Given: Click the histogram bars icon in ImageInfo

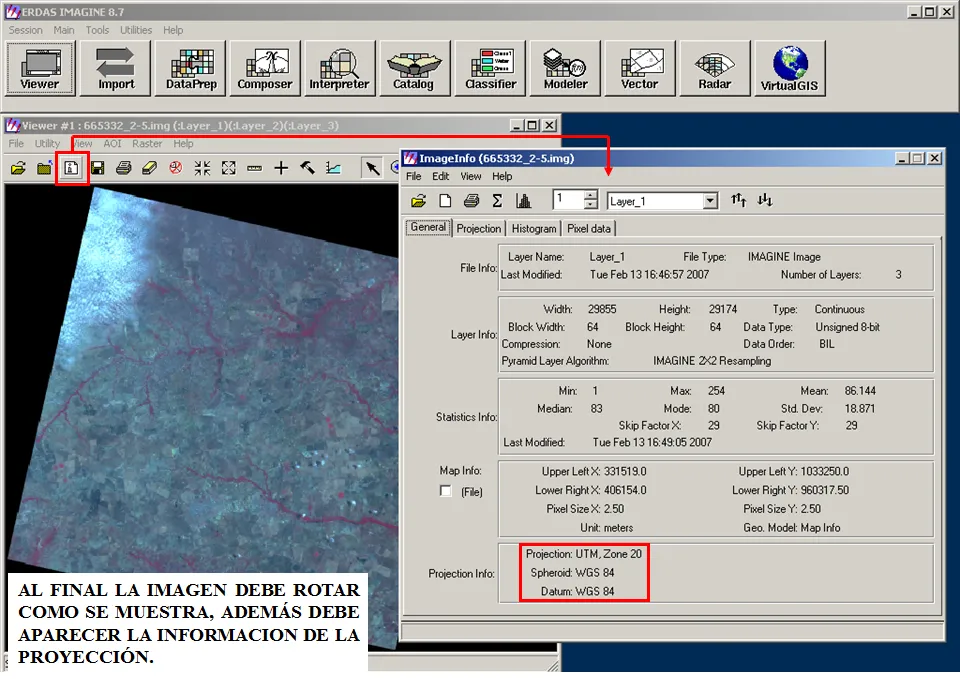Looking at the screenshot, I should (523, 201).
